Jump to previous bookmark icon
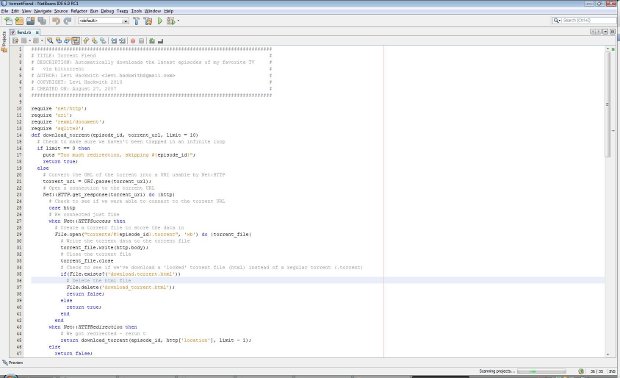Image resolution: width=620 pixels, height=378 pixels. (x=86, y=41)
